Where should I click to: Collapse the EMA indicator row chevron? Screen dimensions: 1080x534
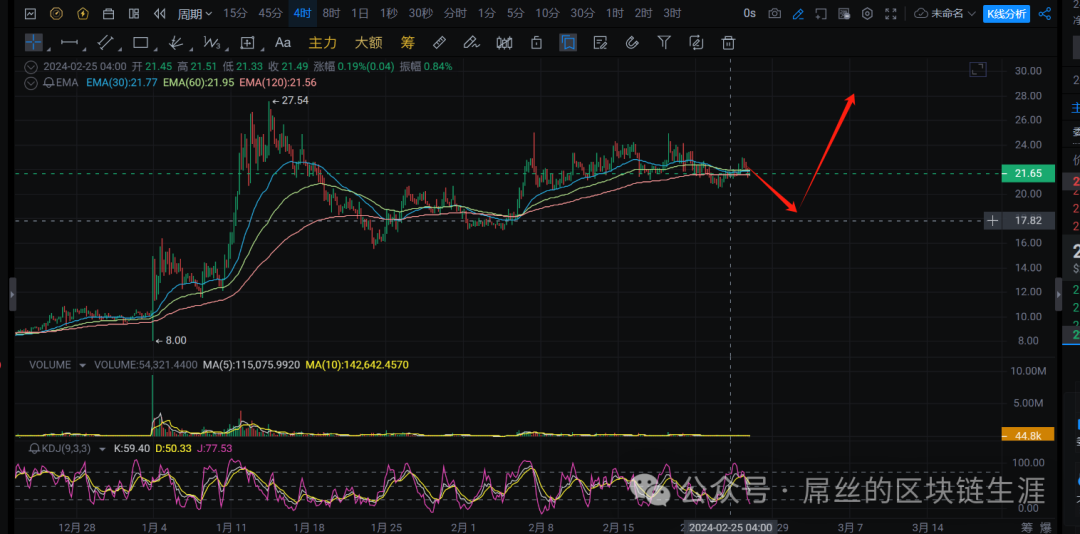tap(30, 82)
